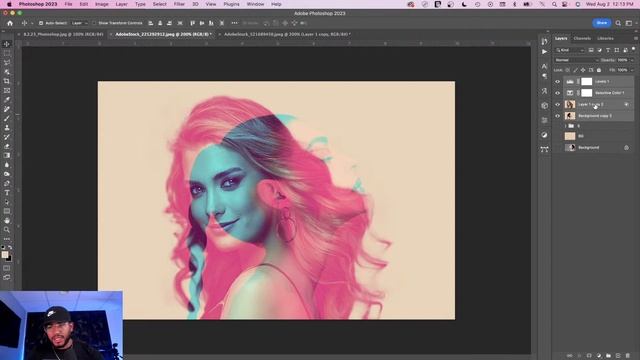Select the Levels 1 layer mask thumbnail
The image size is (640, 360).
point(587,82)
